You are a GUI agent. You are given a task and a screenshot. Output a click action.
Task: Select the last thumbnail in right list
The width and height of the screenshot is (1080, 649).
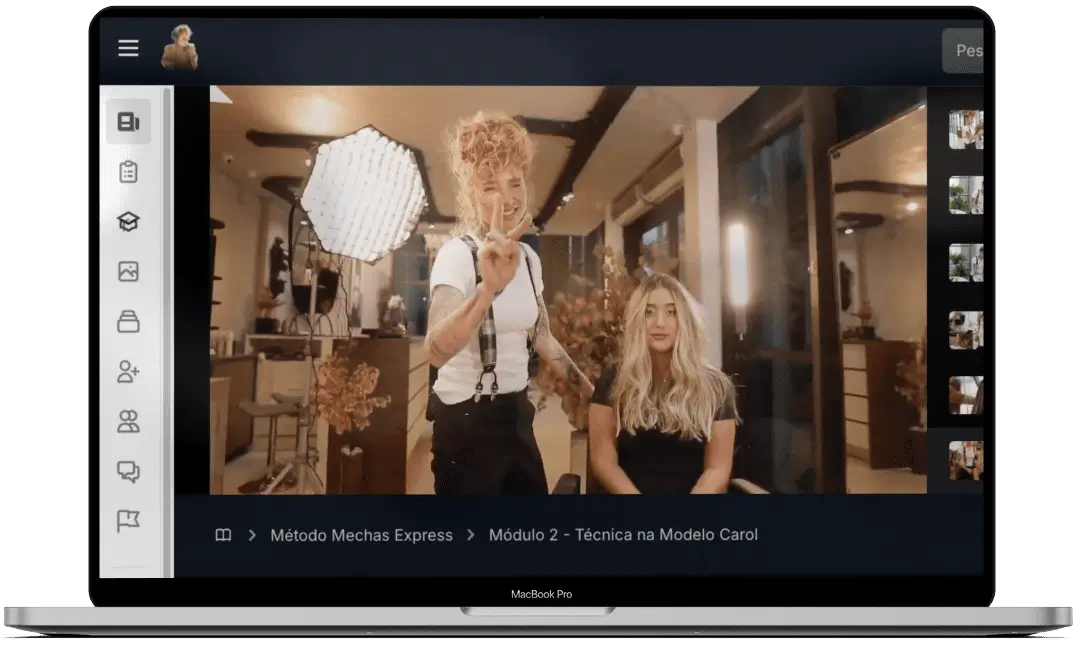pyautogui.click(x=965, y=459)
